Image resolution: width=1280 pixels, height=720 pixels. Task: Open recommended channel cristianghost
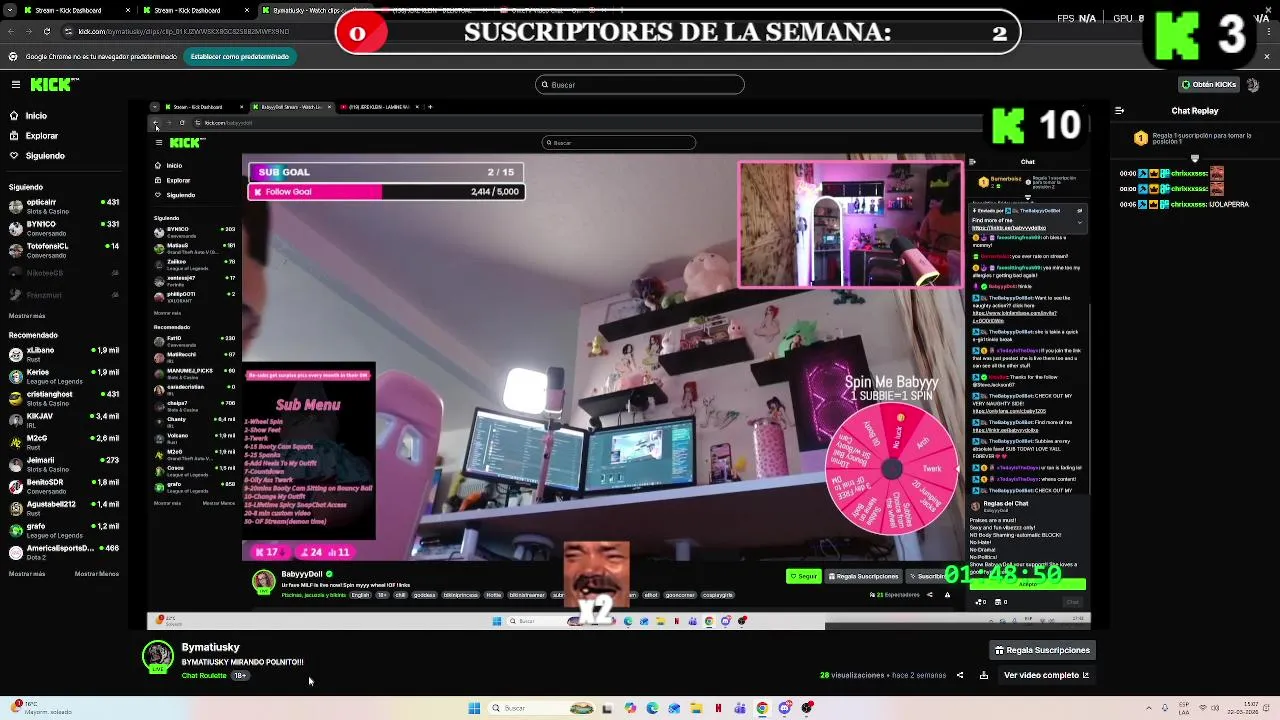[x=64, y=398]
